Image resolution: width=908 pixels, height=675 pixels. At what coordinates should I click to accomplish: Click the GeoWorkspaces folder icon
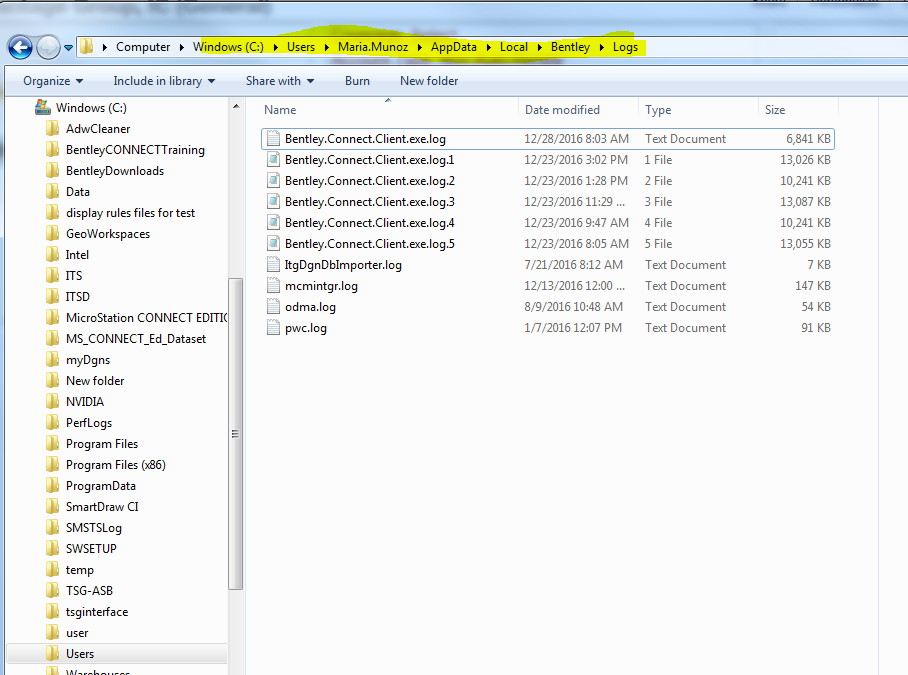point(52,233)
